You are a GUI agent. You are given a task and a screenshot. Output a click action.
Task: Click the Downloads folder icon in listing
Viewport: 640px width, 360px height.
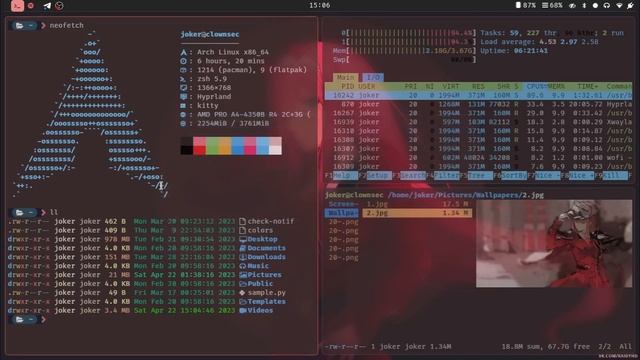[x=243, y=257]
